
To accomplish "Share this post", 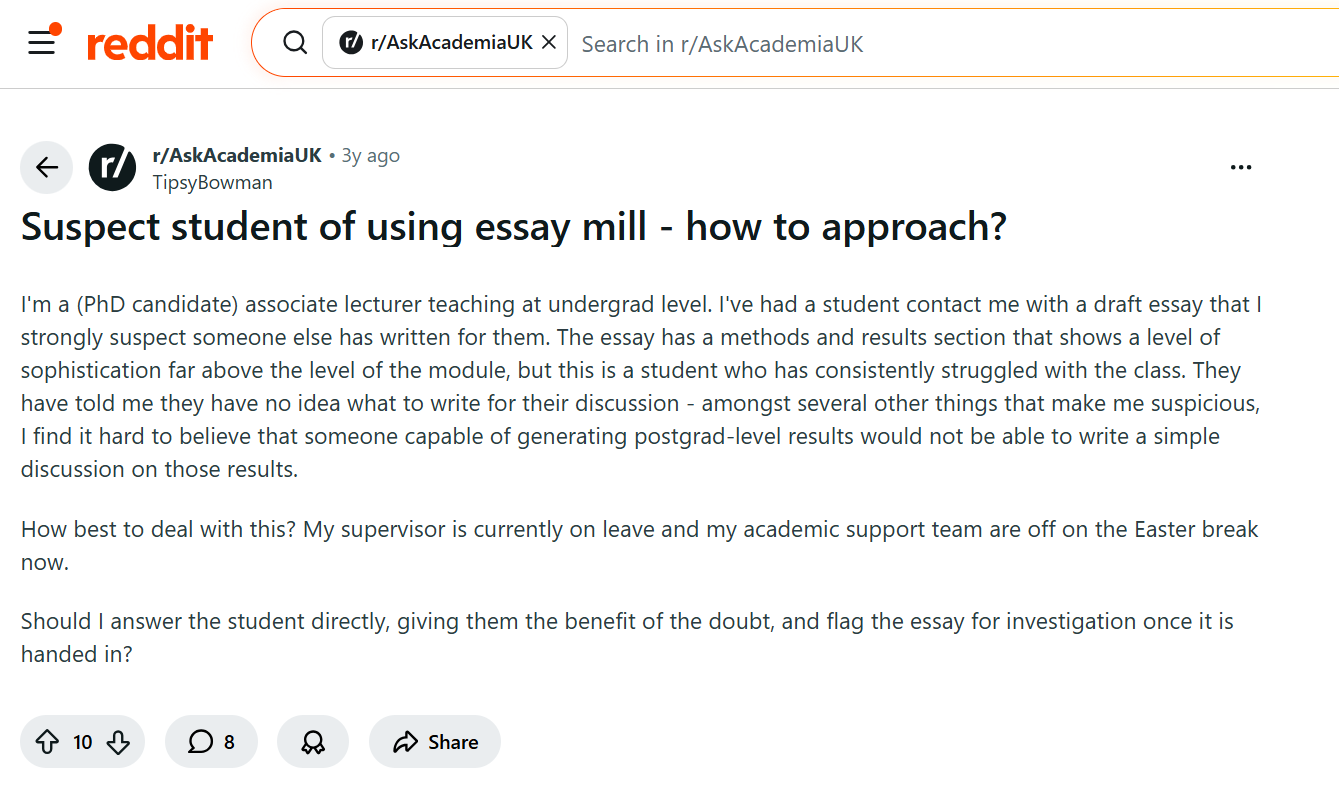I will pyautogui.click(x=435, y=742).
